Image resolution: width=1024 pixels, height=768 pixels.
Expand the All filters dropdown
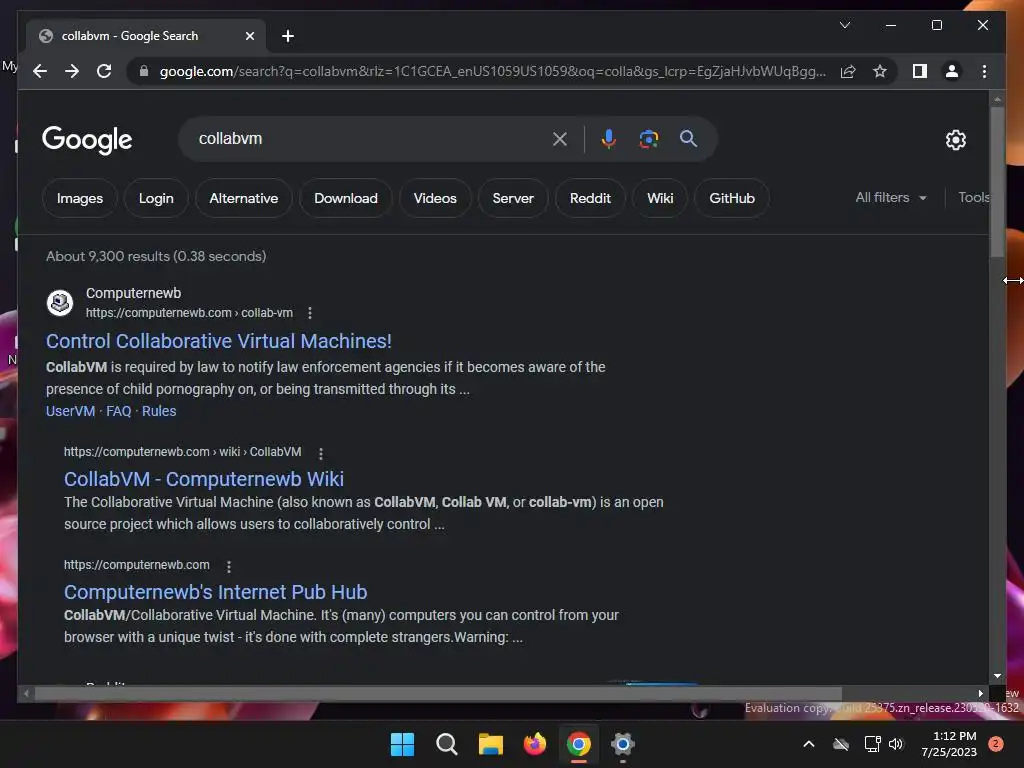891,197
